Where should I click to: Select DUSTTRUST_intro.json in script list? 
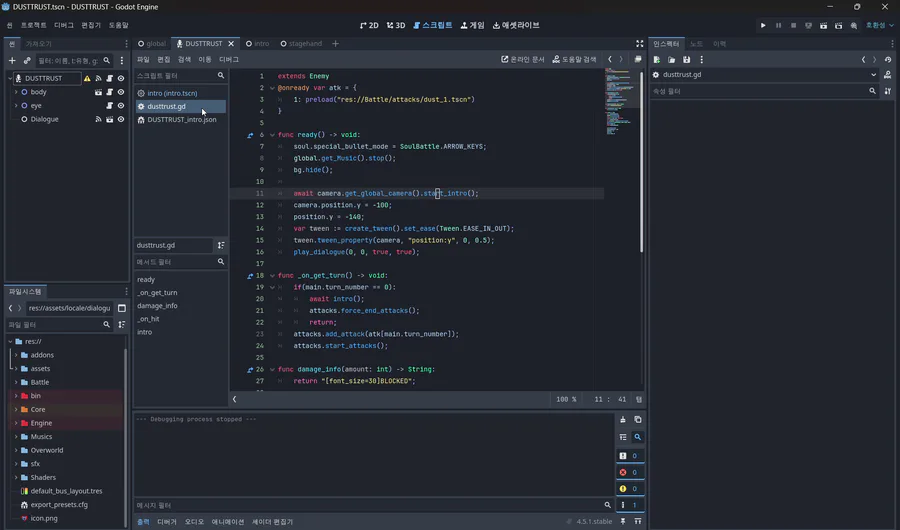[x=180, y=120]
